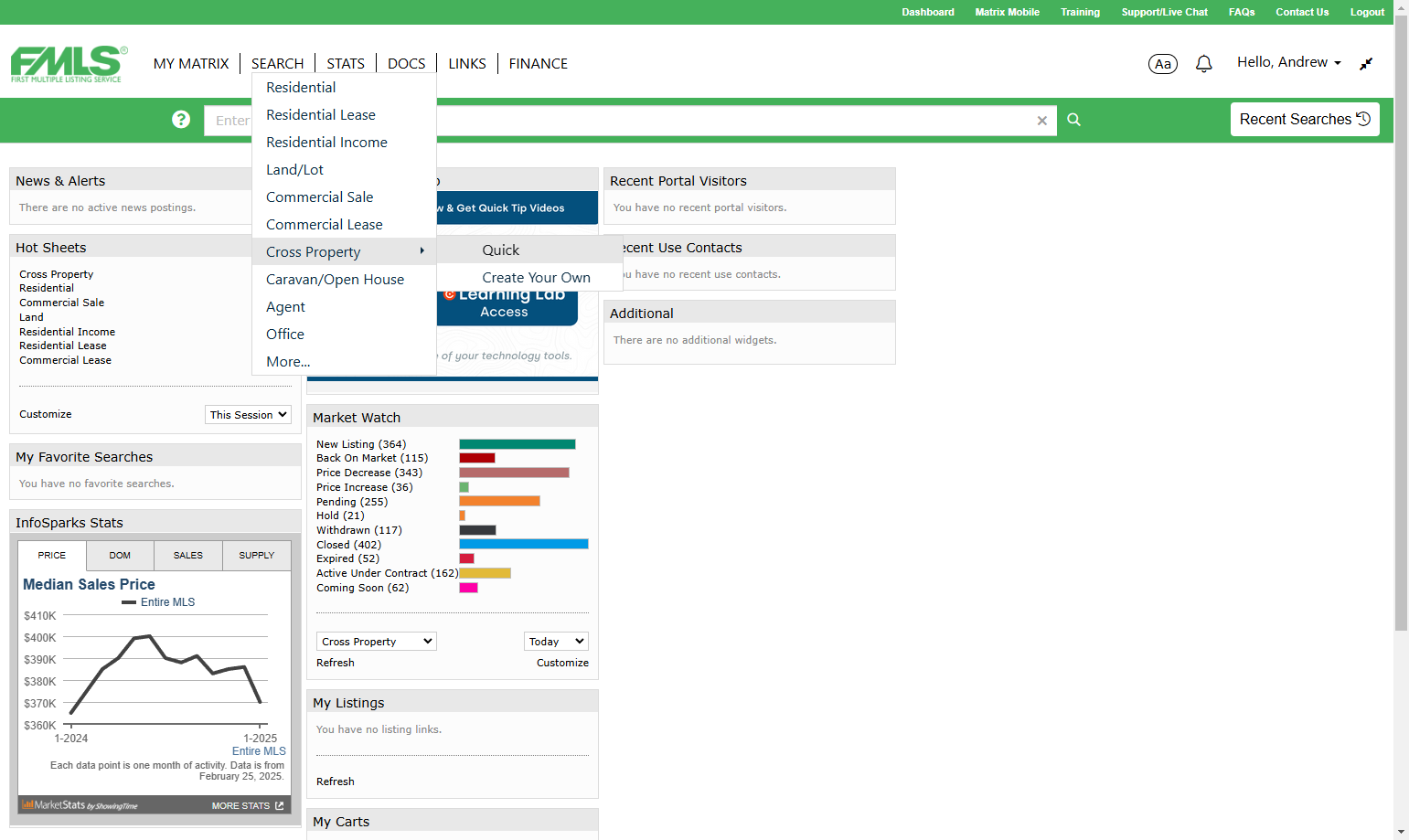Click Refresh in Market Watch

(336, 663)
